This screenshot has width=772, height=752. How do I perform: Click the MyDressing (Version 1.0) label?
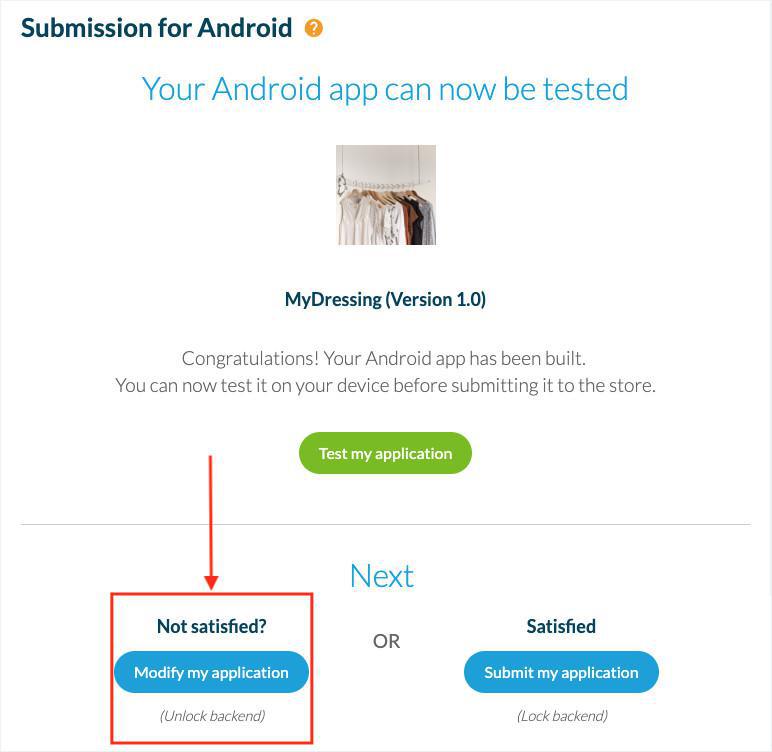(385, 299)
